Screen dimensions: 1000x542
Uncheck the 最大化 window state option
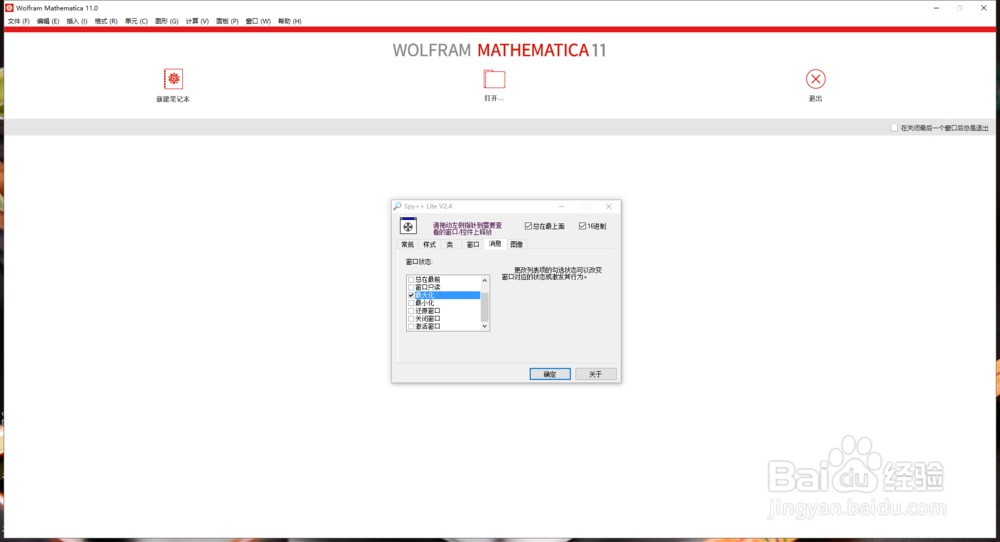click(x=411, y=295)
